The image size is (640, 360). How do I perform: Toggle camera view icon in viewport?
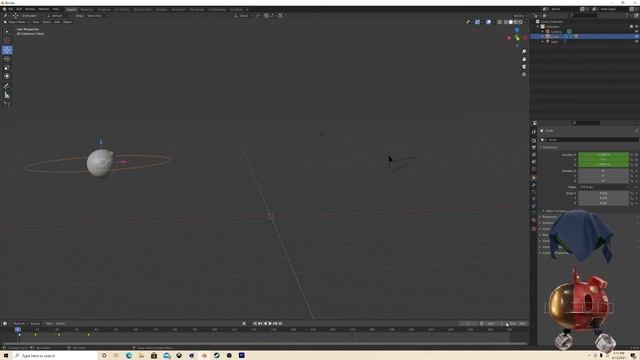[524, 67]
